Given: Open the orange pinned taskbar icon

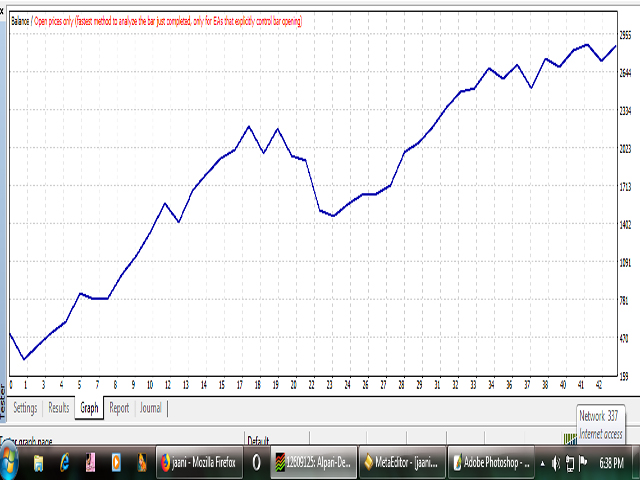Looking at the screenshot, I should [142, 463].
